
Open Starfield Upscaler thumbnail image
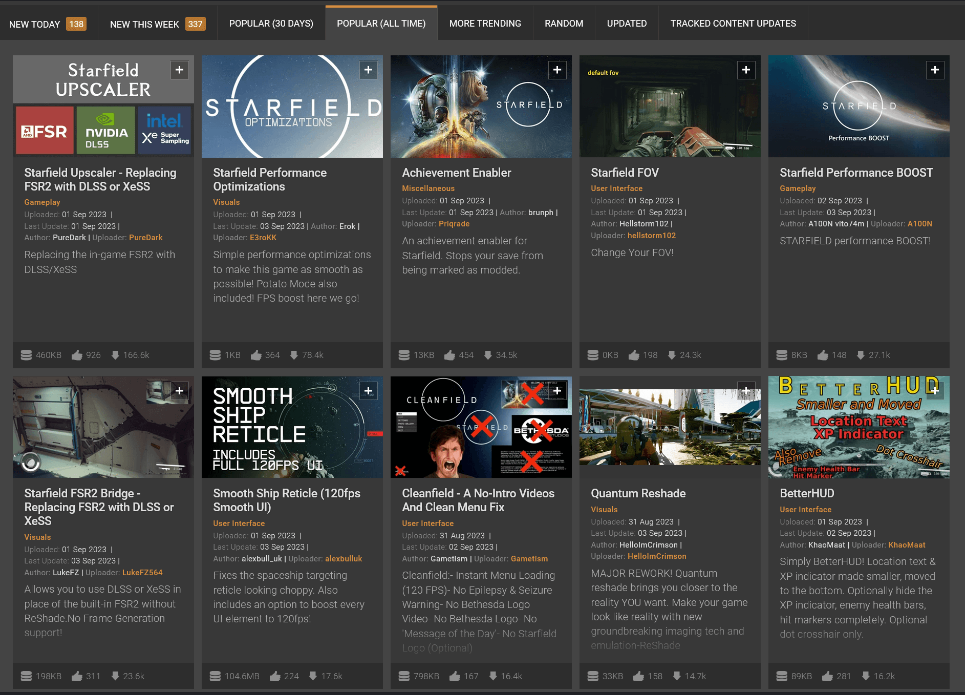103,106
